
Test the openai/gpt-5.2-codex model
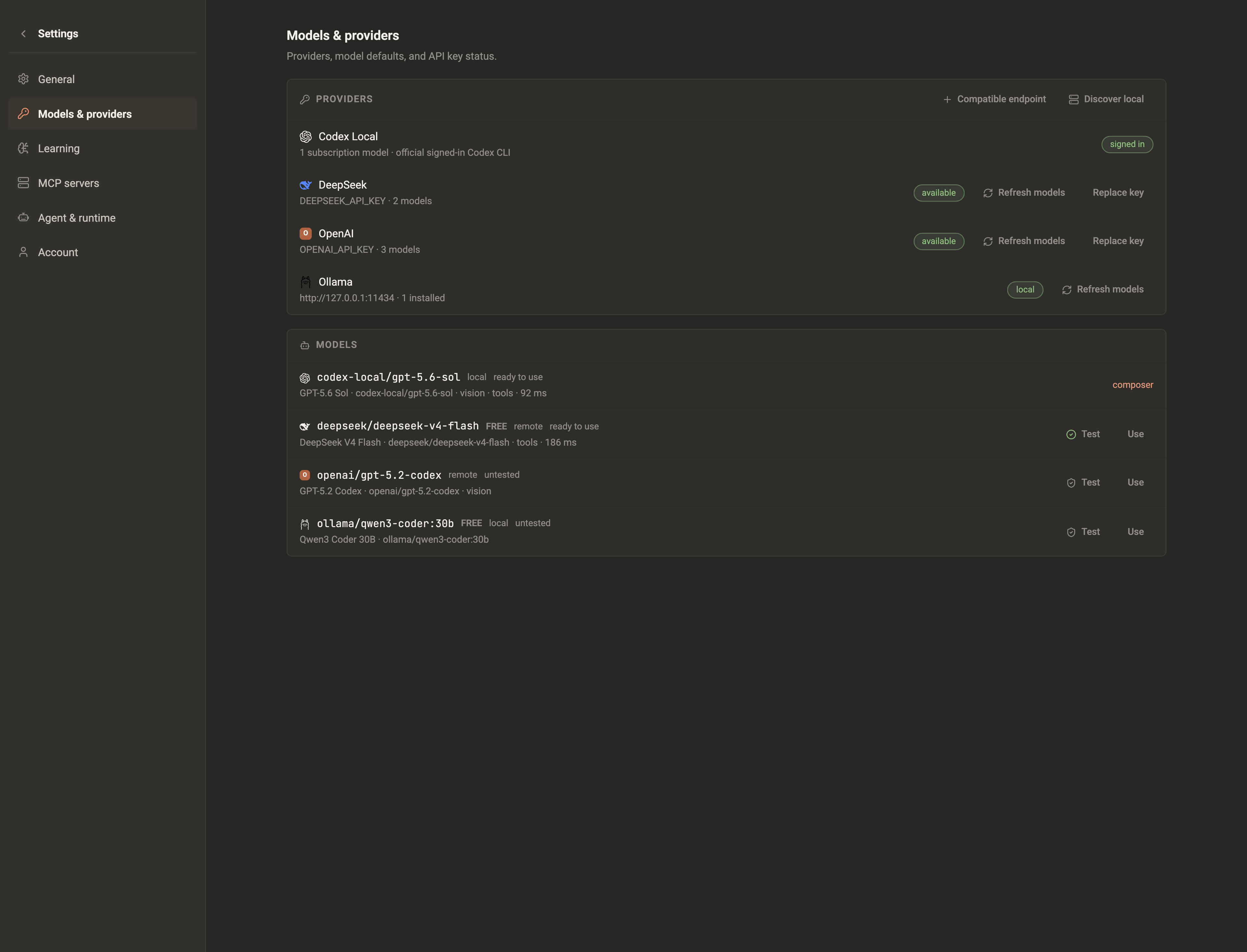[x=1083, y=482]
